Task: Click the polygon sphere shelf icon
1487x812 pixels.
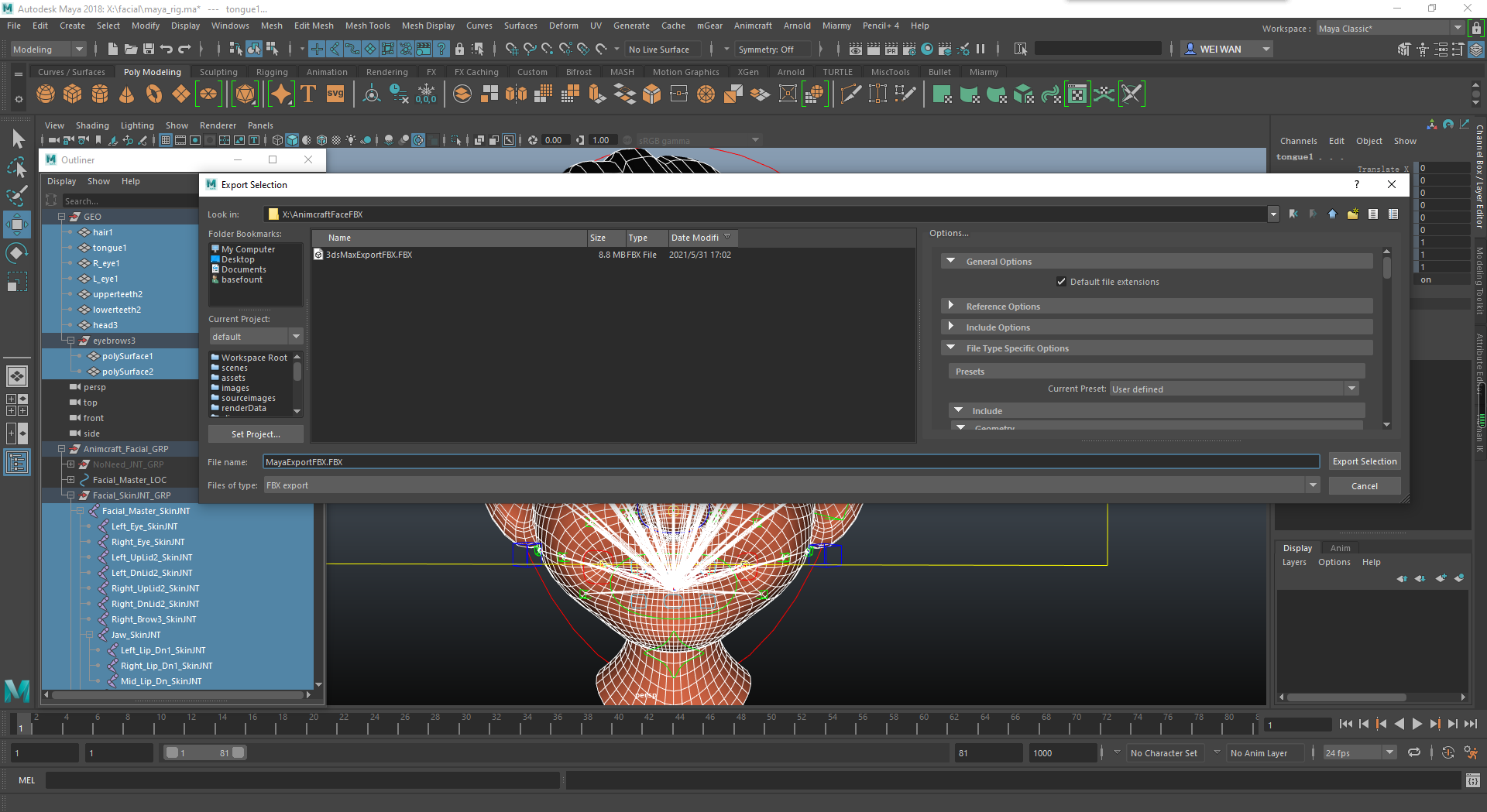Action: 46,94
